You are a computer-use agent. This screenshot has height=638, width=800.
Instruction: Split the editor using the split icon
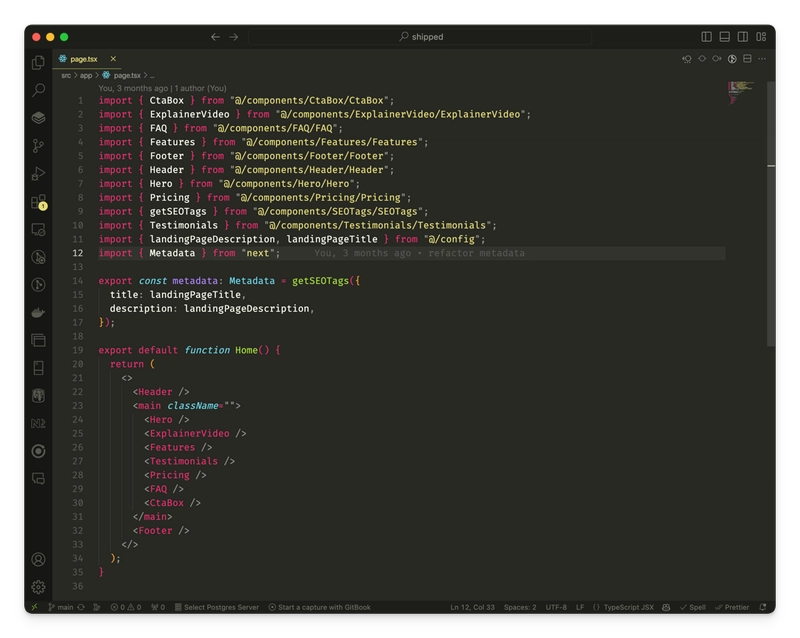747,59
